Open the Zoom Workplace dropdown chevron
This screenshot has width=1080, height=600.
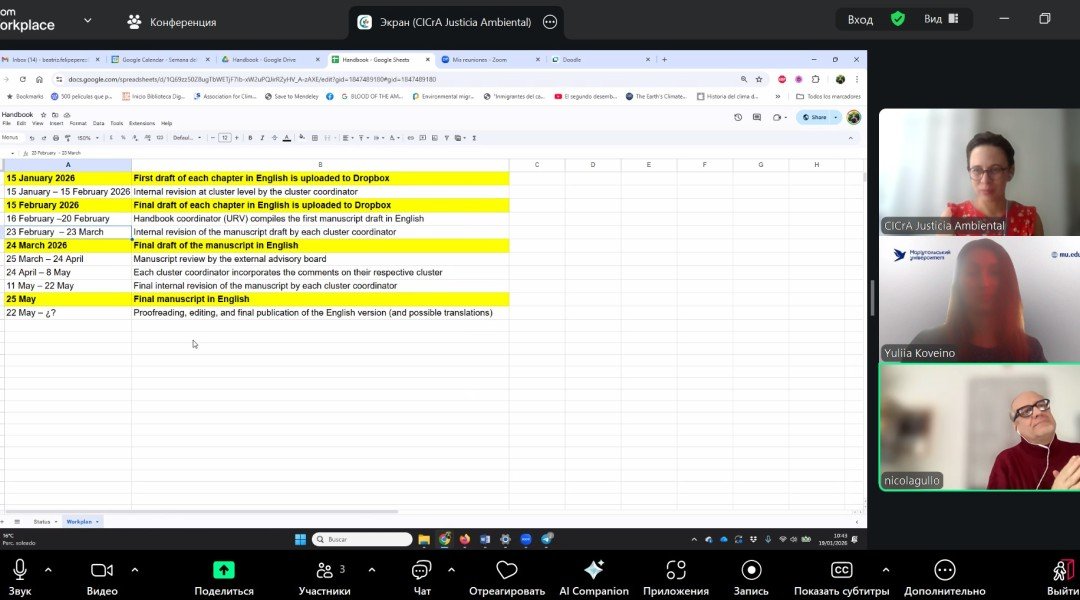coord(88,20)
